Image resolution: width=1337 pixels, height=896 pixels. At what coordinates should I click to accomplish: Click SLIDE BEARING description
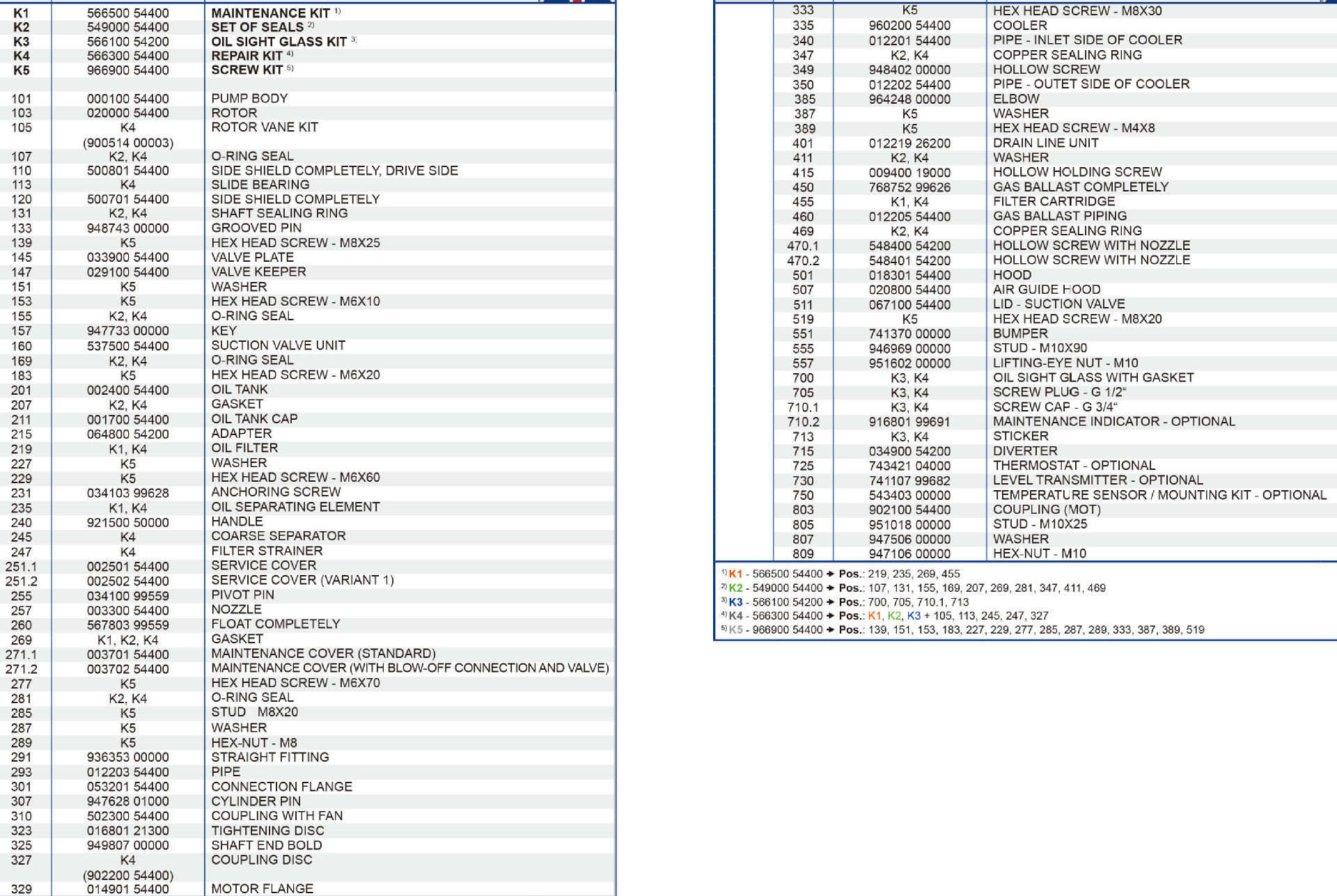(260, 185)
